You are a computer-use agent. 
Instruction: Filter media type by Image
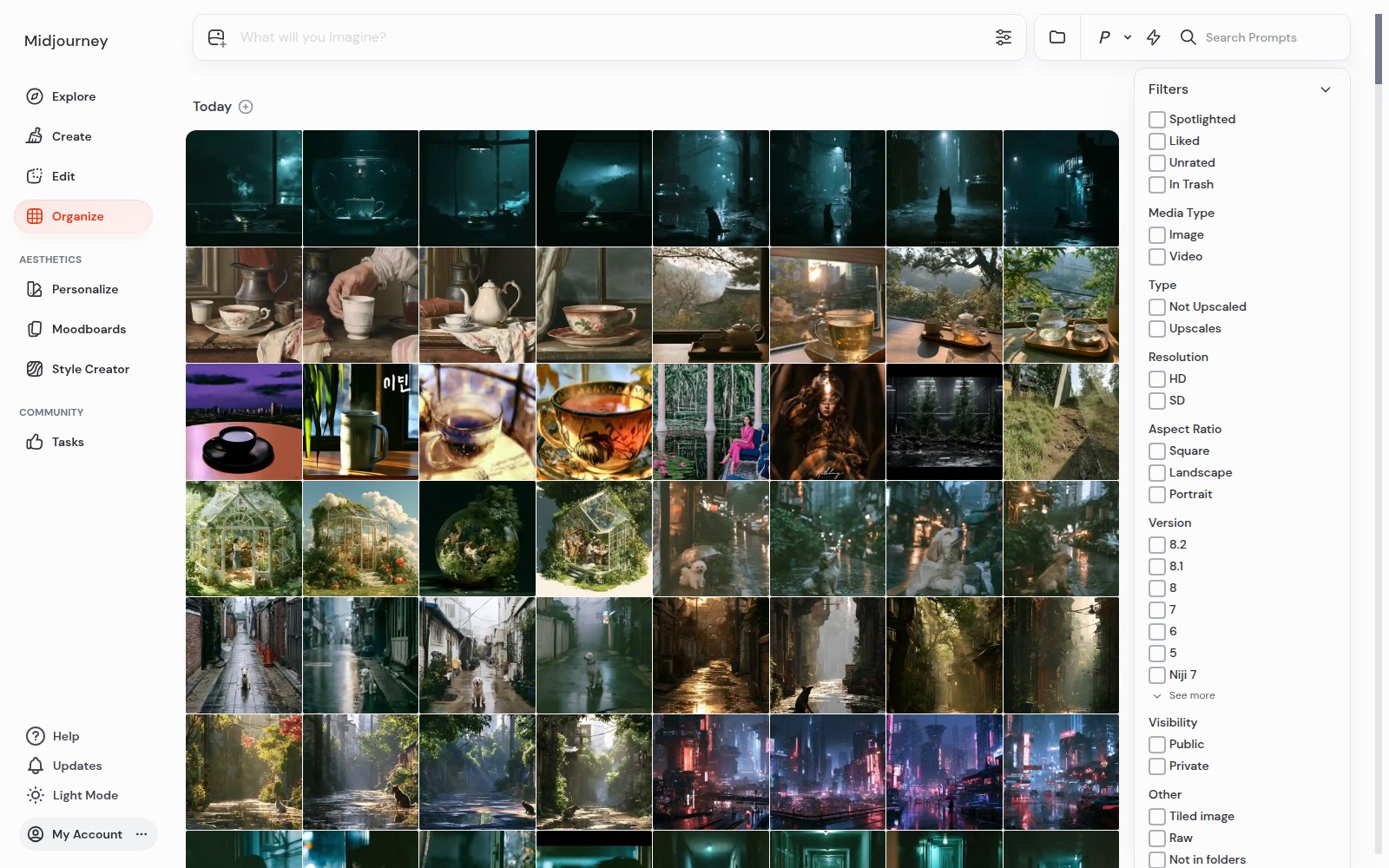tap(1157, 234)
